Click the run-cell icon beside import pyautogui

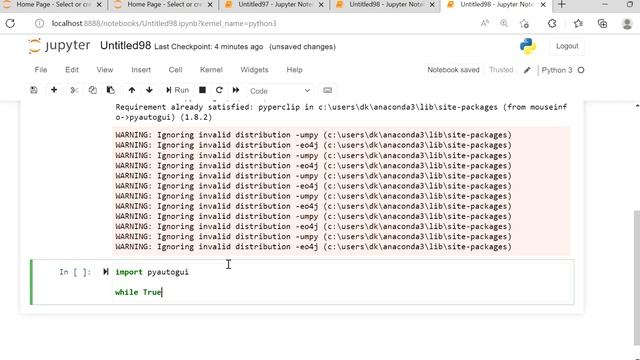click(x=106, y=272)
